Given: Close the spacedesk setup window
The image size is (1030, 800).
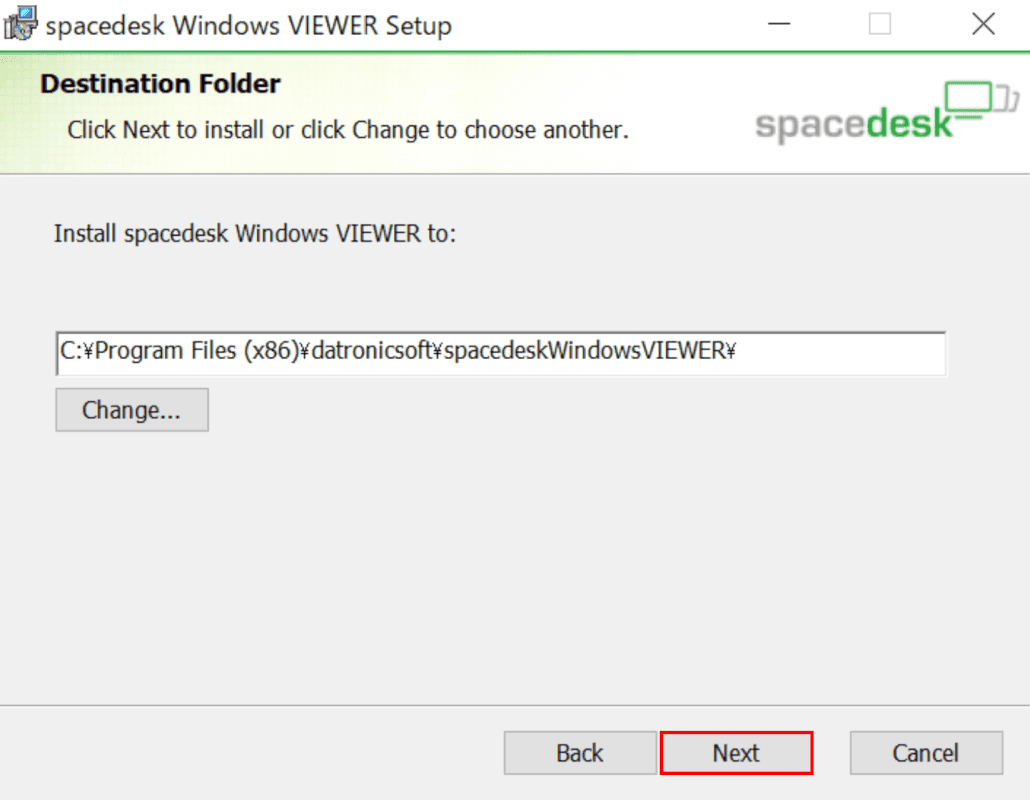Looking at the screenshot, I should coord(983,24).
